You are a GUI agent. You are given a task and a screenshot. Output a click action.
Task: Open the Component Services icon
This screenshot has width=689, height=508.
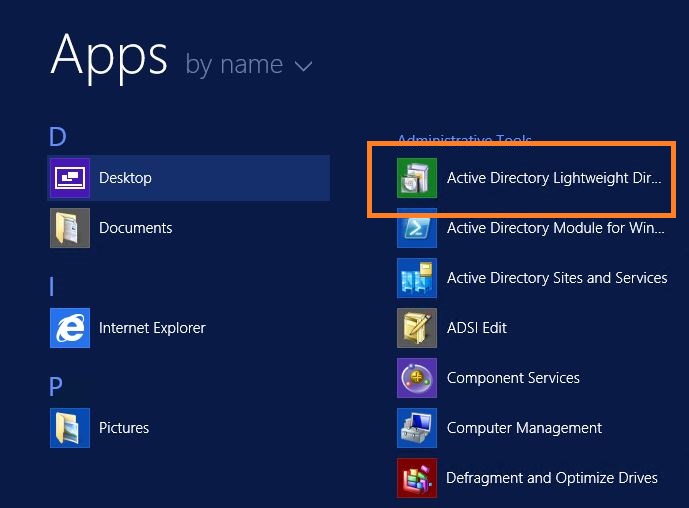417,378
